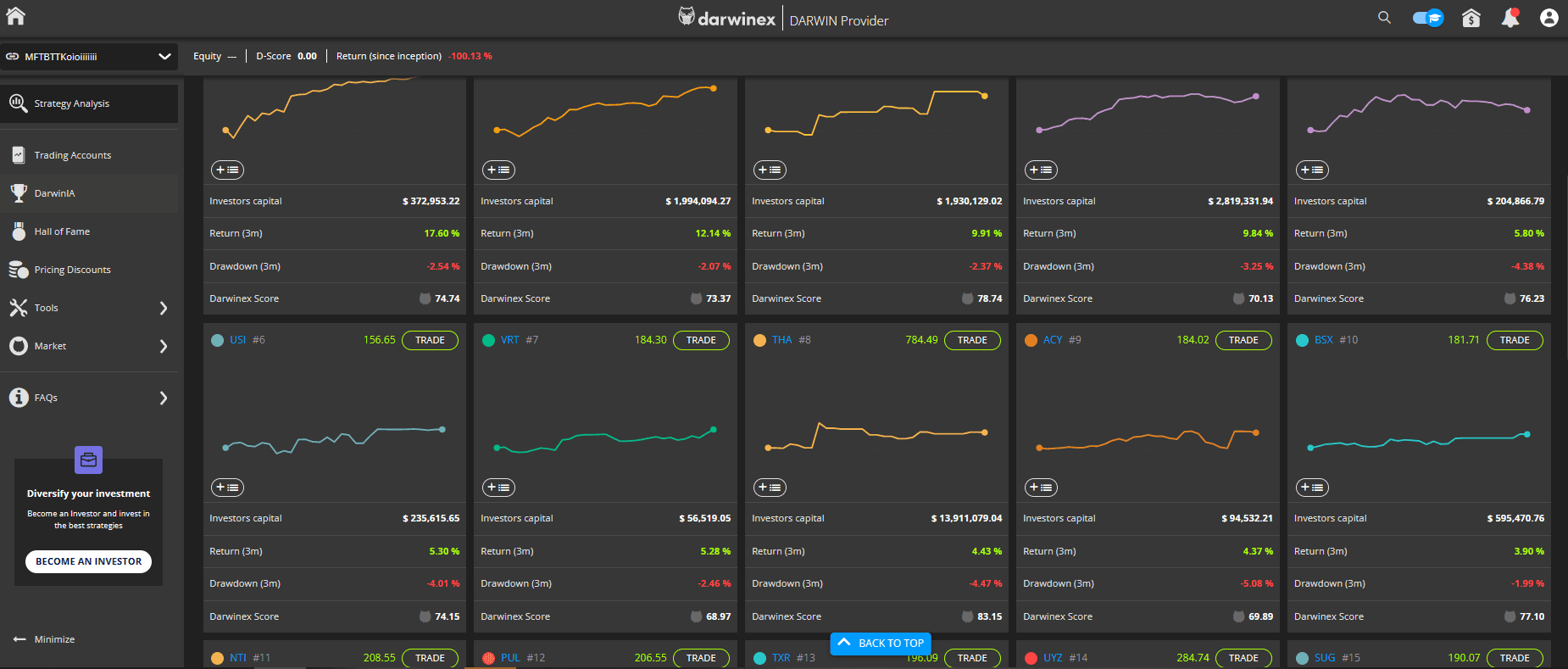The width and height of the screenshot is (1568, 669).
Task: Click add-to-list icon on the $372,953.22 capital card
Action: pyautogui.click(x=227, y=170)
